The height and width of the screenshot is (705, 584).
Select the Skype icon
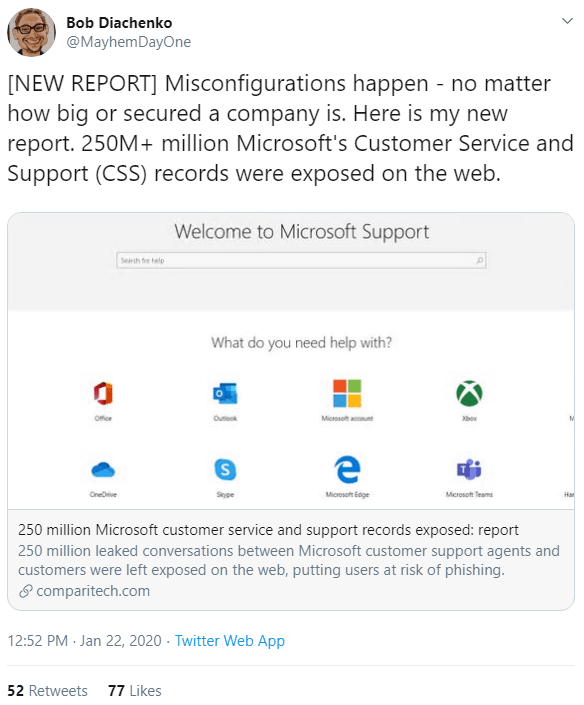point(225,469)
